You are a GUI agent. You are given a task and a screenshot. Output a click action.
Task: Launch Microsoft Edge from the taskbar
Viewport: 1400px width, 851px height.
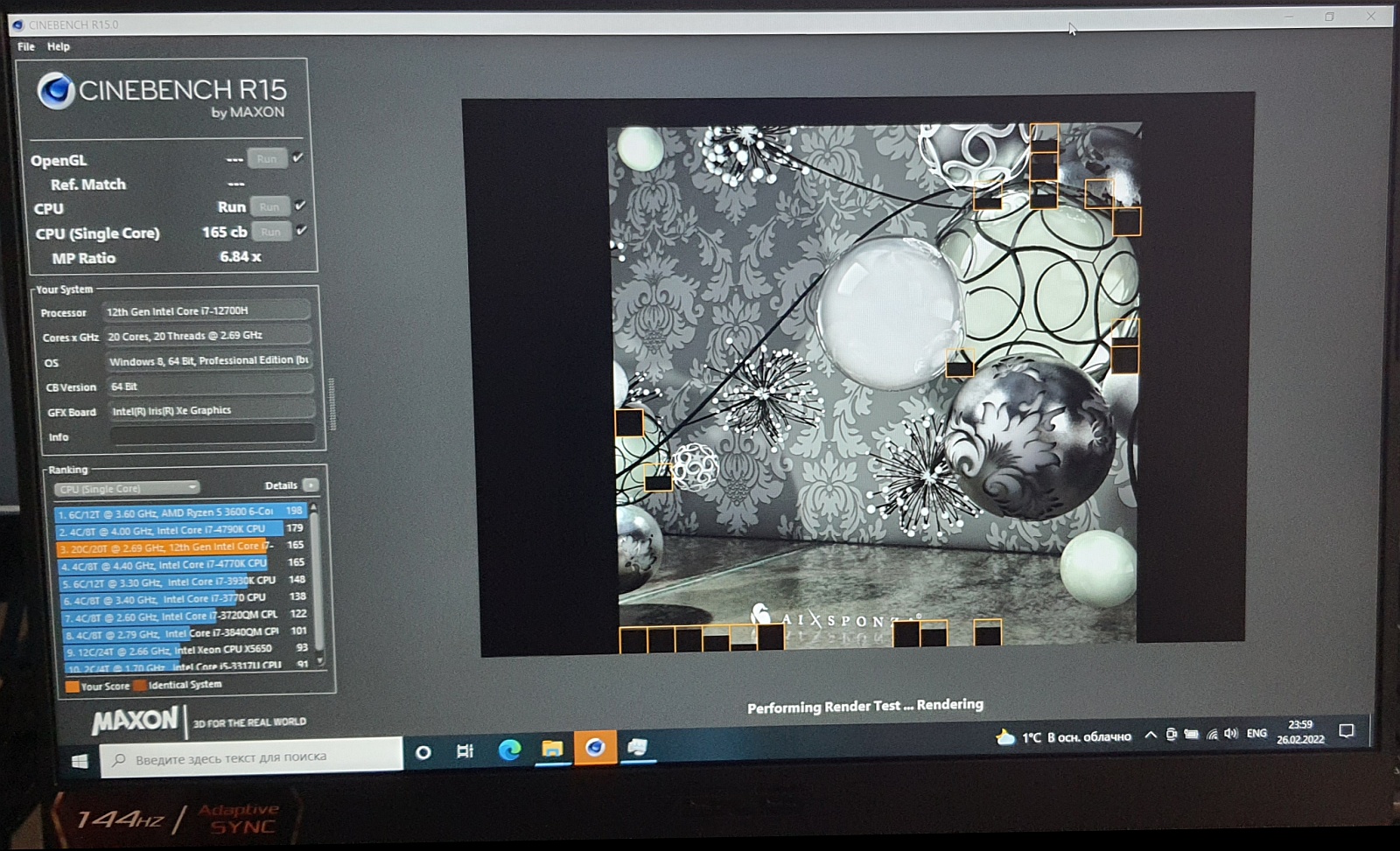pyautogui.click(x=509, y=750)
